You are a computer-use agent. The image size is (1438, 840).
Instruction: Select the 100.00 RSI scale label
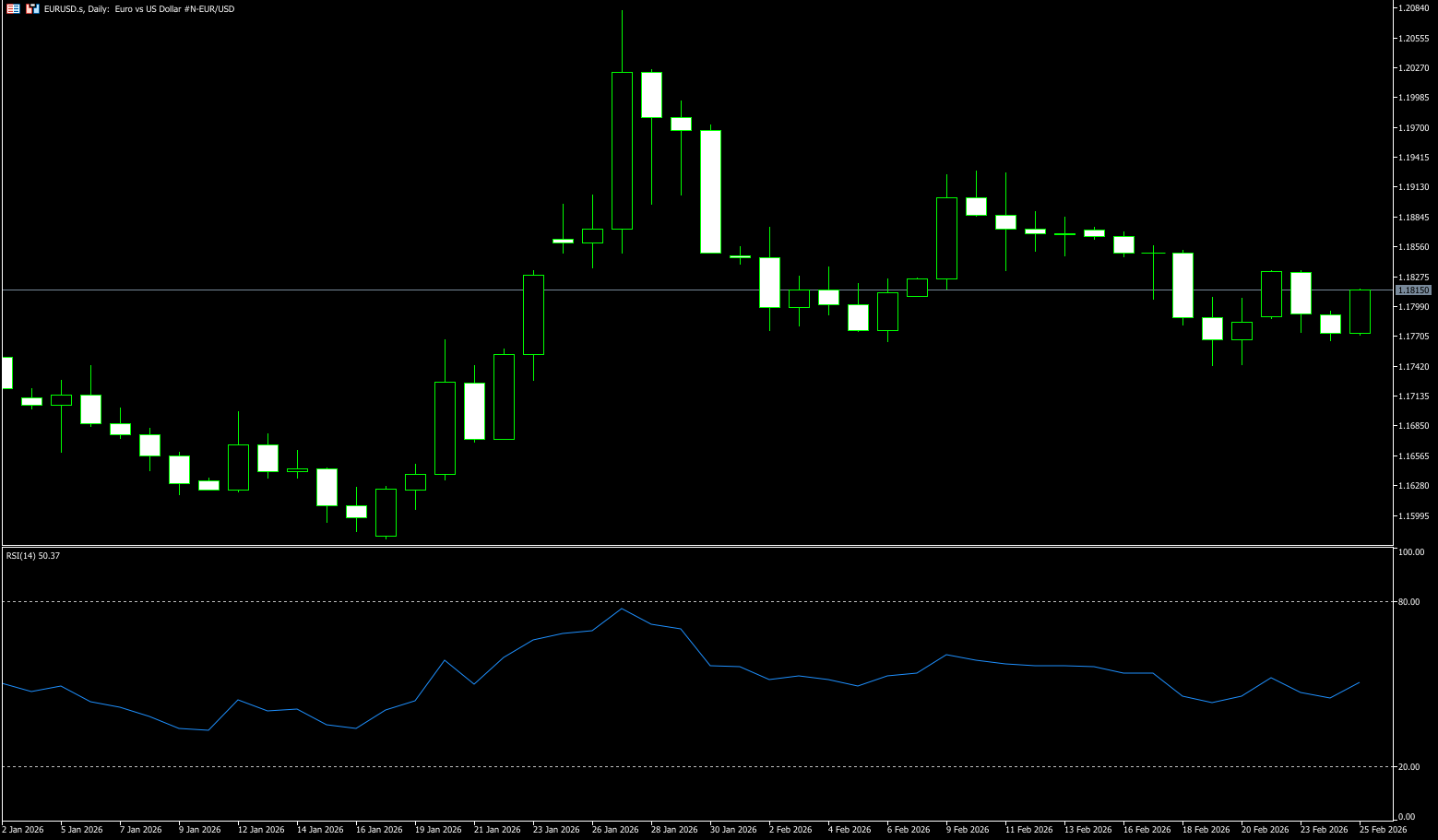[1411, 552]
